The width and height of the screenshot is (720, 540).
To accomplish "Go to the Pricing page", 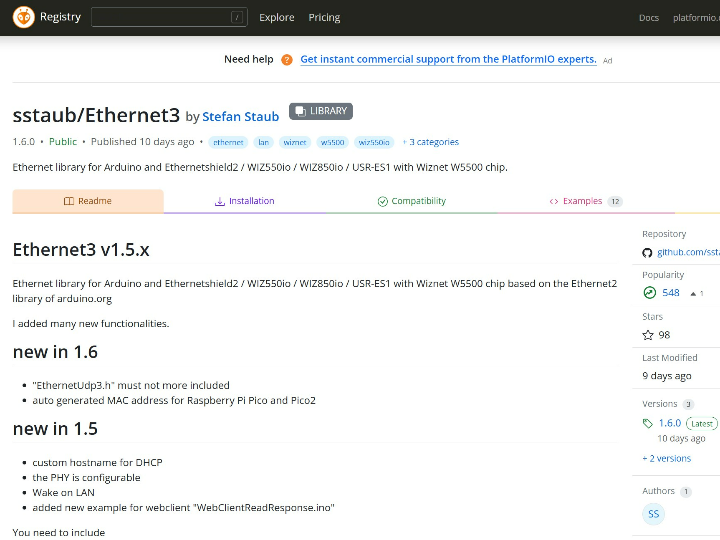I will pos(324,17).
